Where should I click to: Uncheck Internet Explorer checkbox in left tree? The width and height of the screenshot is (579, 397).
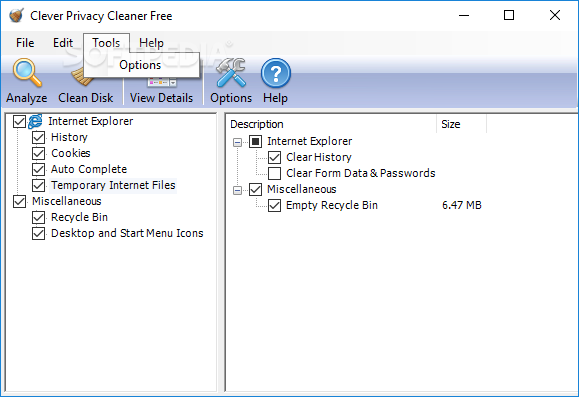pos(19,122)
